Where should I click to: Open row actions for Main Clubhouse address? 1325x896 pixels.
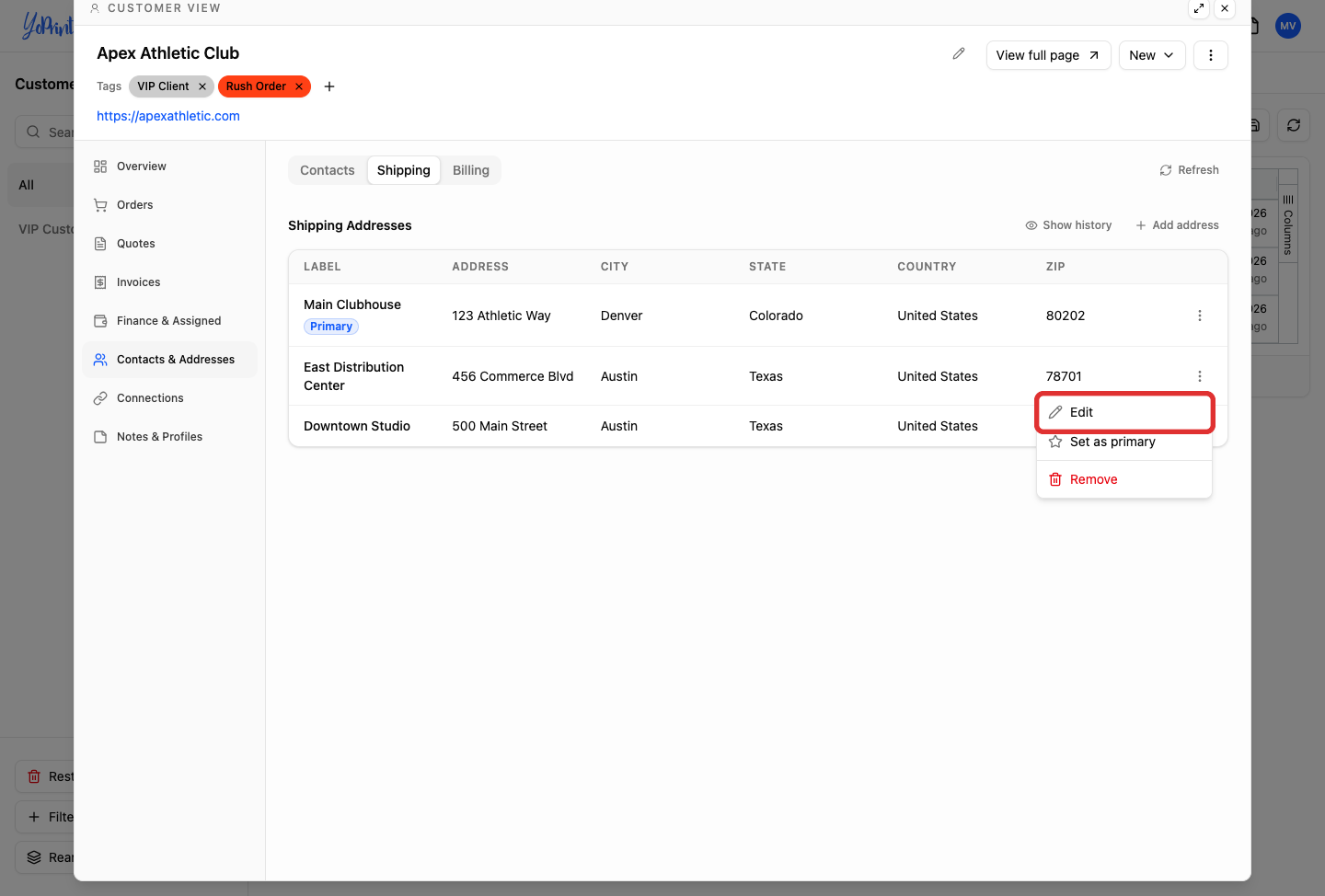pos(1200,316)
